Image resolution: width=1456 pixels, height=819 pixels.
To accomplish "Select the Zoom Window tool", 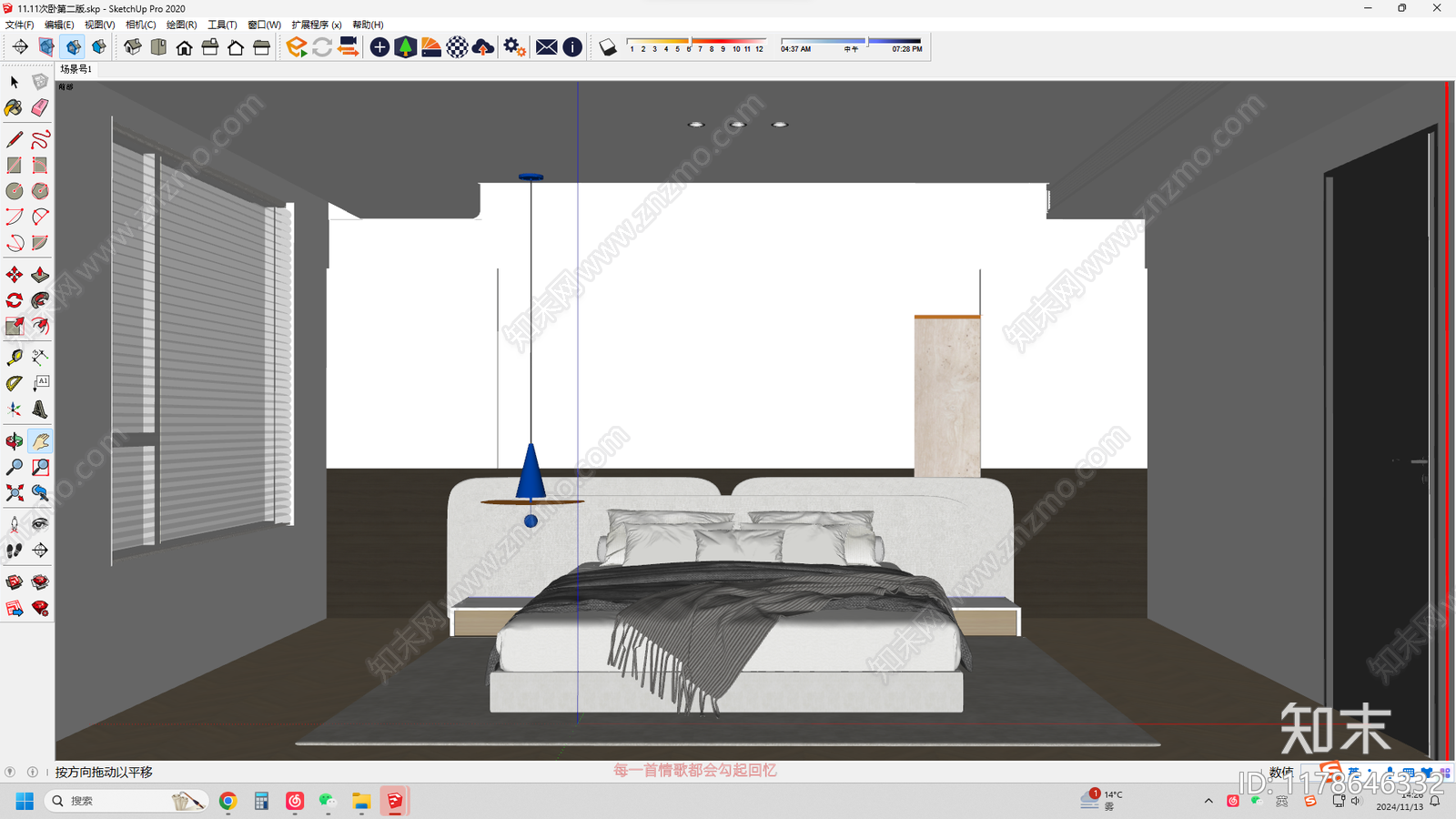I will tap(40, 467).
